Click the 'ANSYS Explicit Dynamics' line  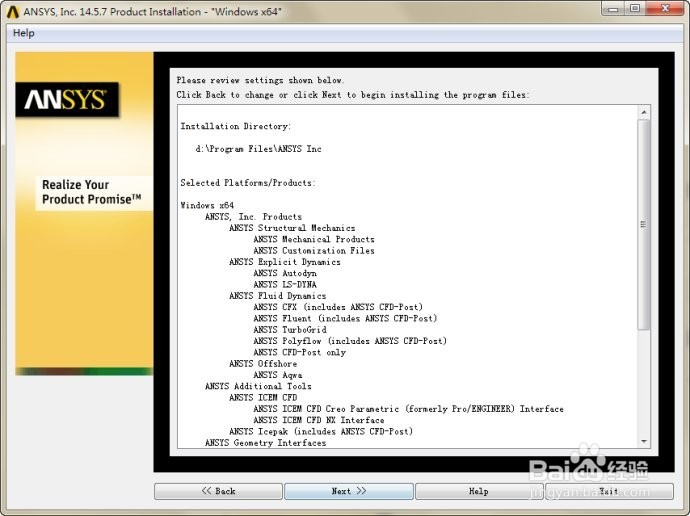(285, 262)
